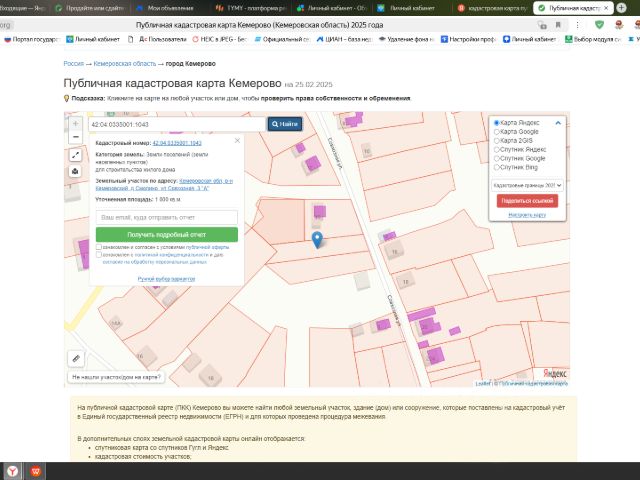Collapse the map layers panel chevron
The width and height of the screenshot is (640, 480).
coord(558,123)
